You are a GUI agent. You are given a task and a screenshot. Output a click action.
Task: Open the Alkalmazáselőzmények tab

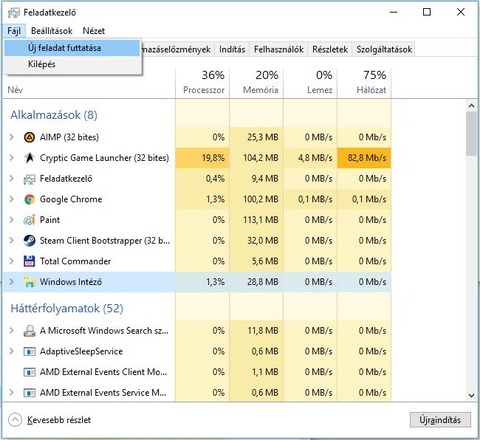178,50
